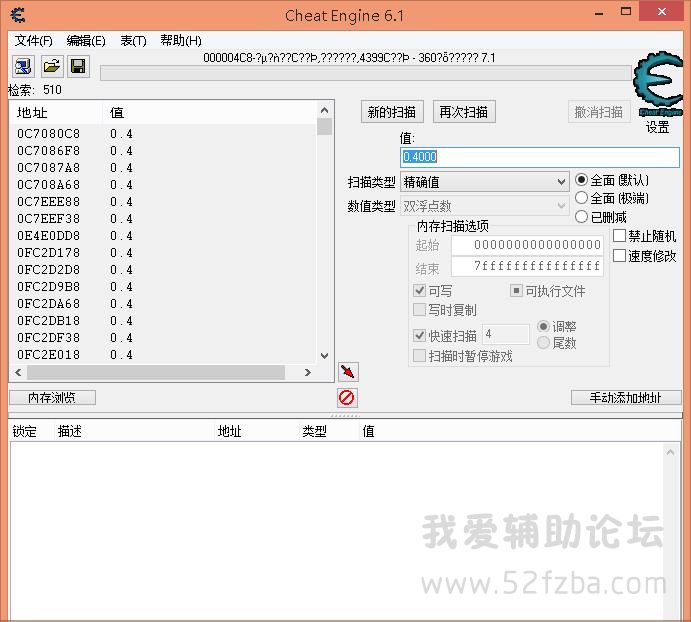691x622 pixels.
Task: Click the 值 input field containing 0.4000
Action: 538,157
